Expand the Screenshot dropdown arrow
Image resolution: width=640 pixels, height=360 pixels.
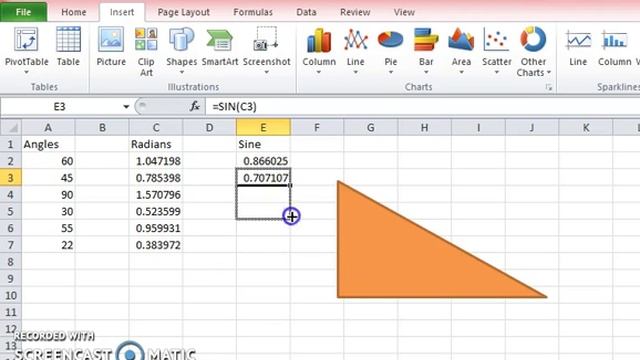(x=267, y=73)
